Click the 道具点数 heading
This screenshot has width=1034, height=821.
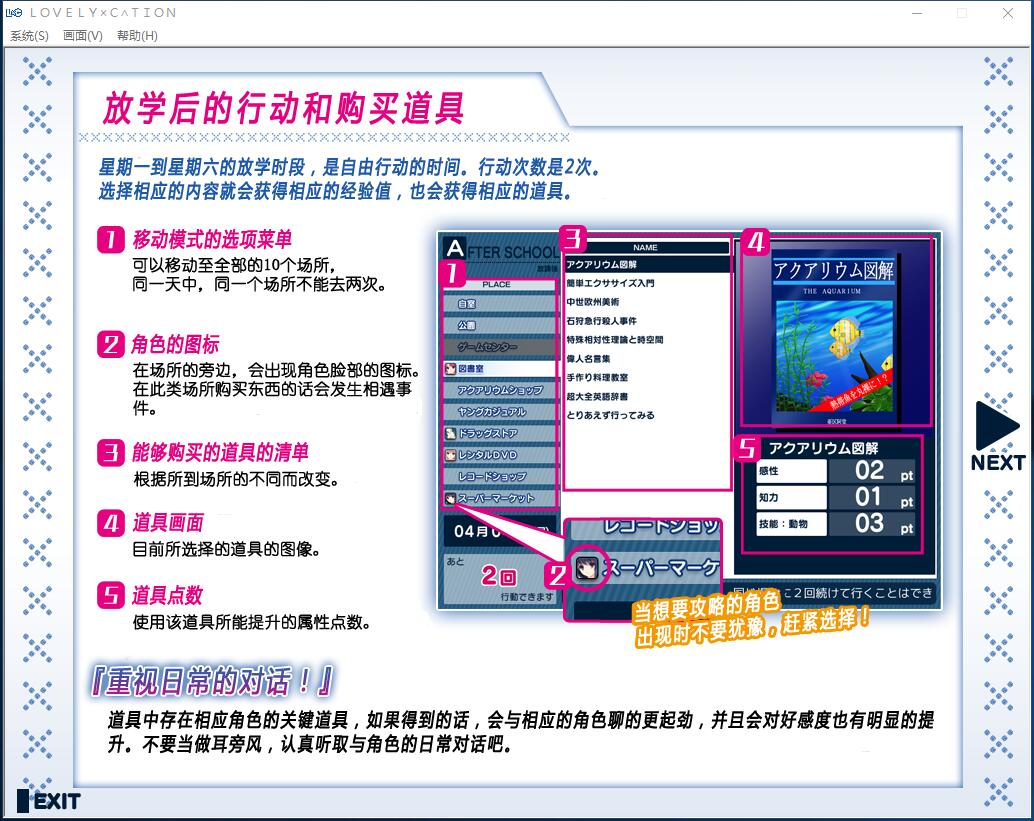[167, 595]
